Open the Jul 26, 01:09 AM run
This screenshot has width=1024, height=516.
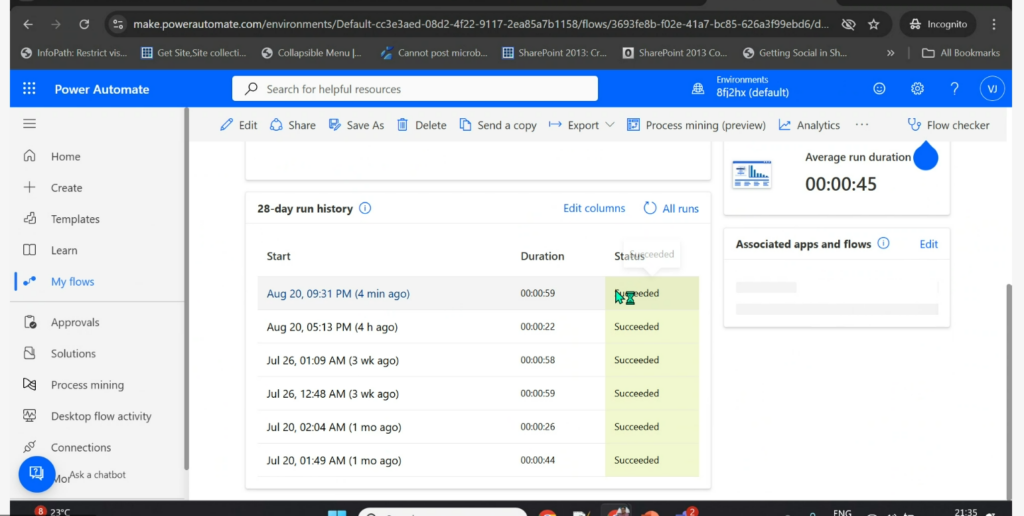(332, 360)
